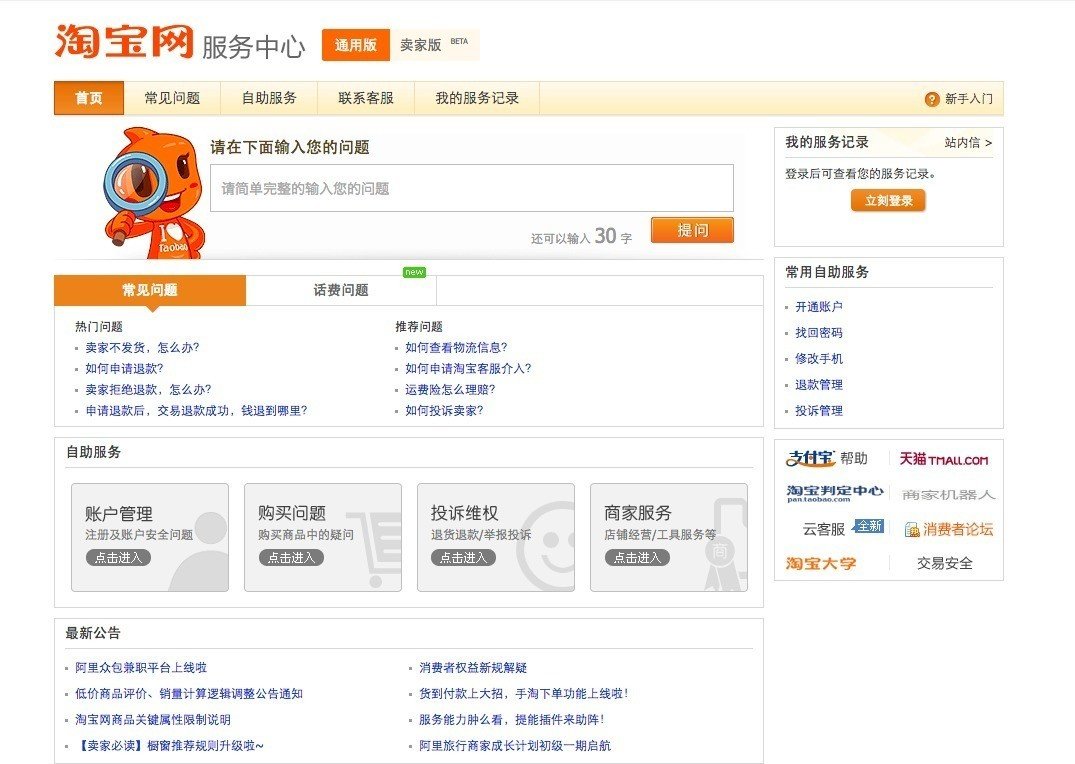This screenshot has width=1075, height=764.
Task: Click the orange Taobao mascot with magnifier
Action: click(154, 193)
